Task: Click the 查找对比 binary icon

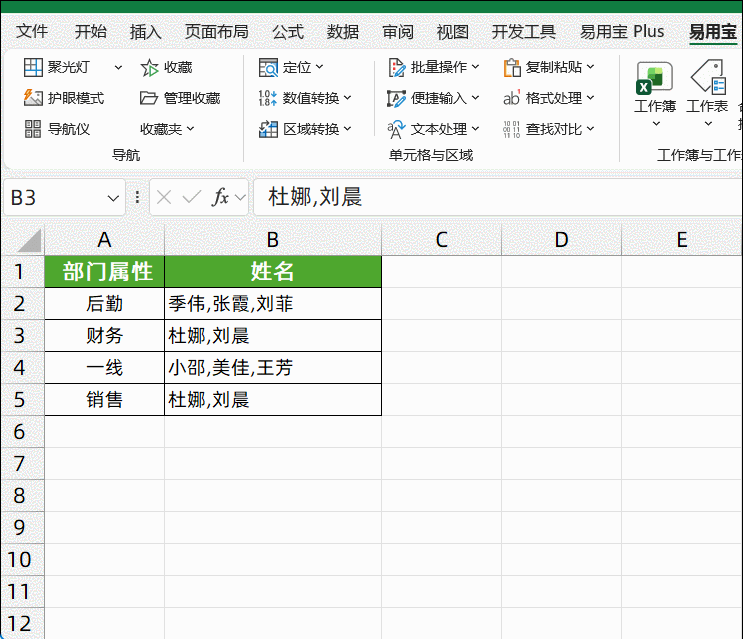Action: pos(512,129)
